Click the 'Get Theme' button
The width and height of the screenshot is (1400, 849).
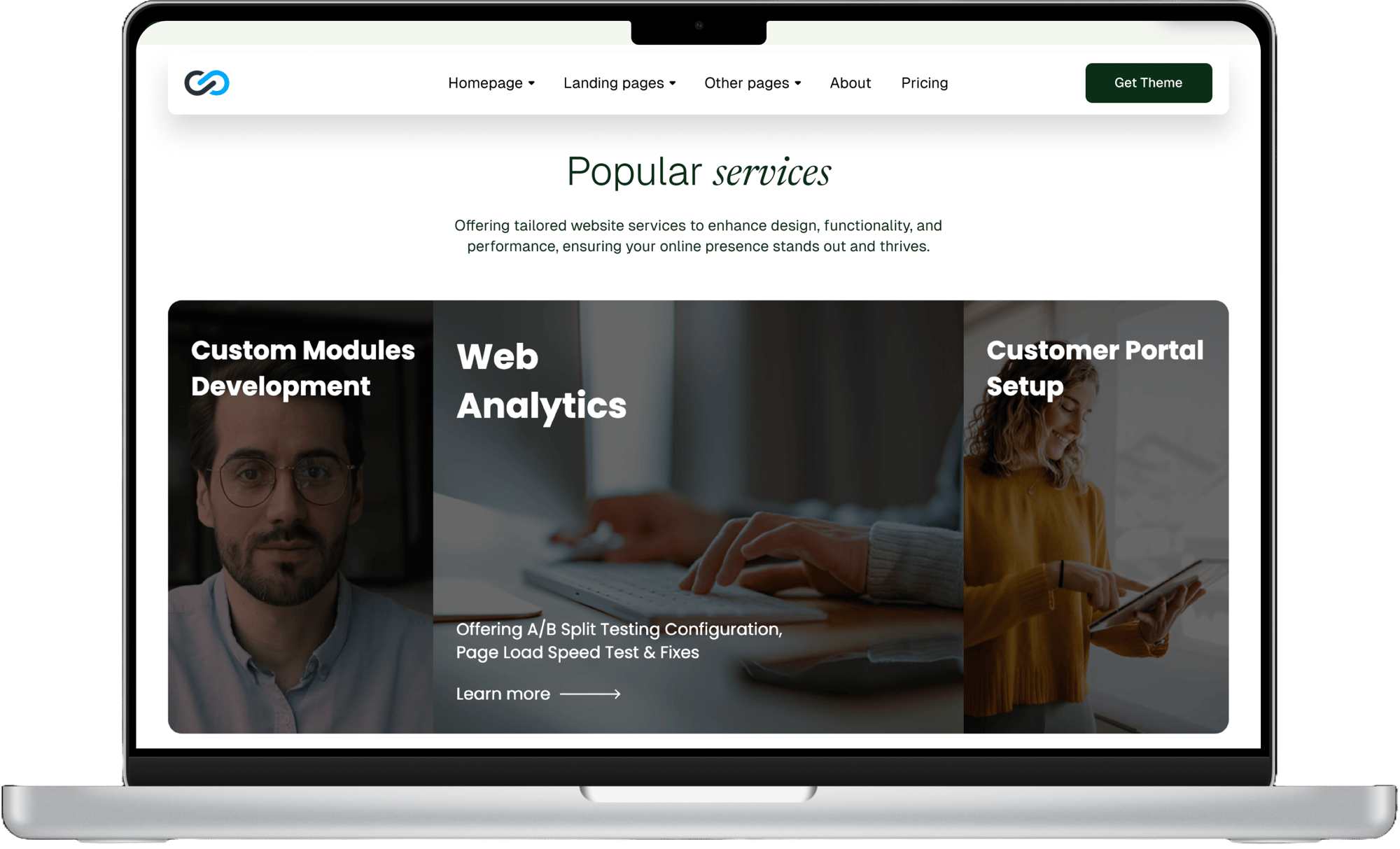[1149, 83]
